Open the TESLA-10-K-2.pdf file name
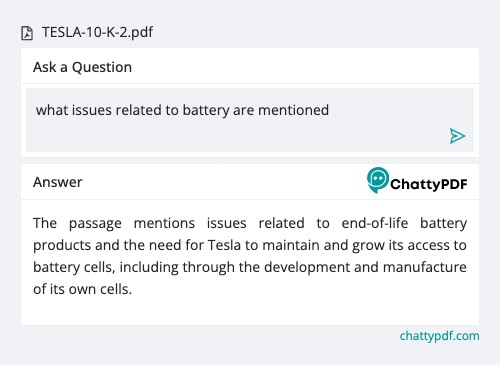This screenshot has height=365, width=500. click(97, 33)
